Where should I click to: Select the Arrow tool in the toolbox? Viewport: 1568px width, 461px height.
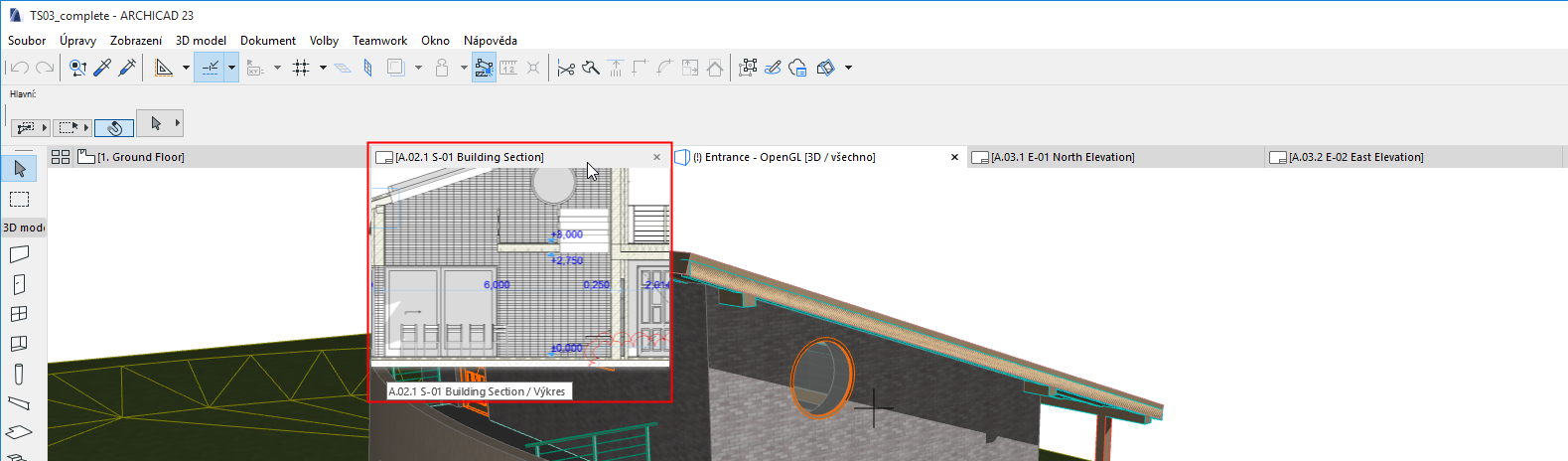20,169
